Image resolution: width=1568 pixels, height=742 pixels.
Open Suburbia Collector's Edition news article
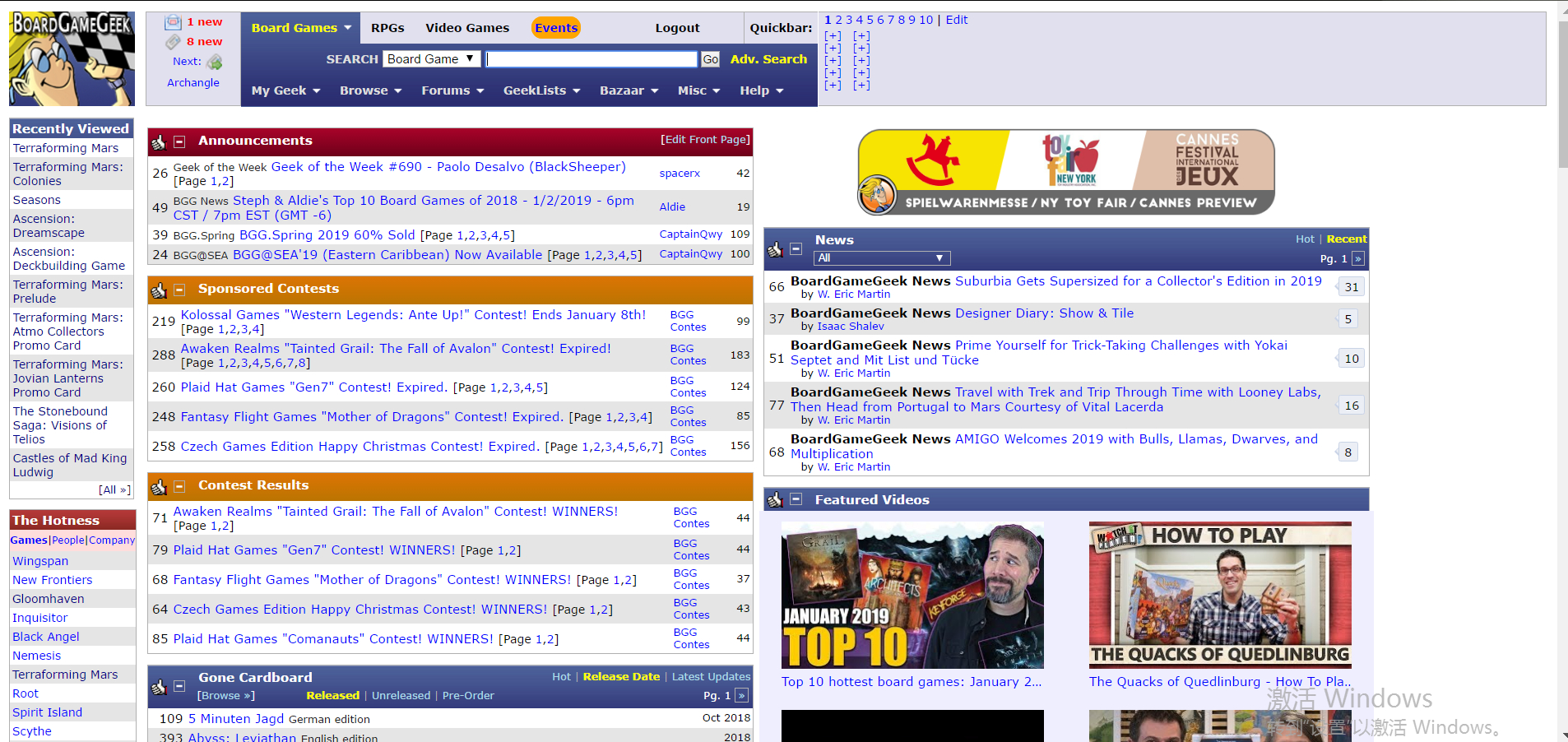1139,281
